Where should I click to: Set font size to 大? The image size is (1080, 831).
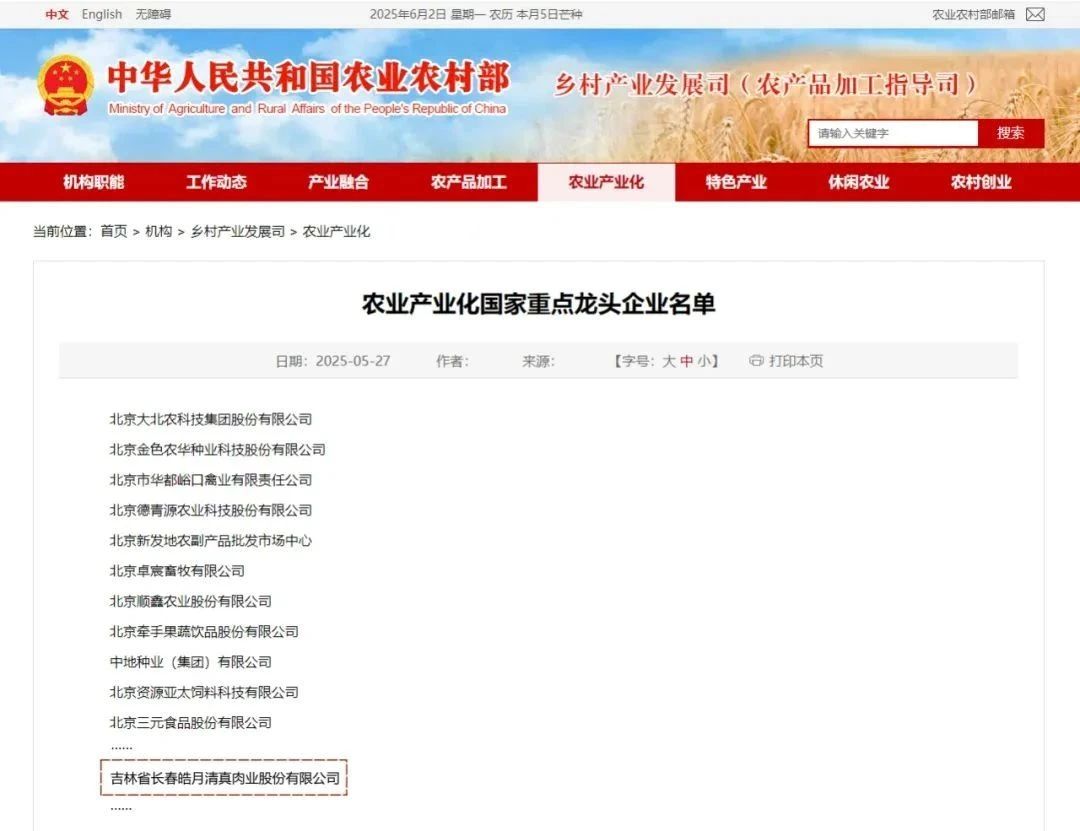(x=669, y=361)
